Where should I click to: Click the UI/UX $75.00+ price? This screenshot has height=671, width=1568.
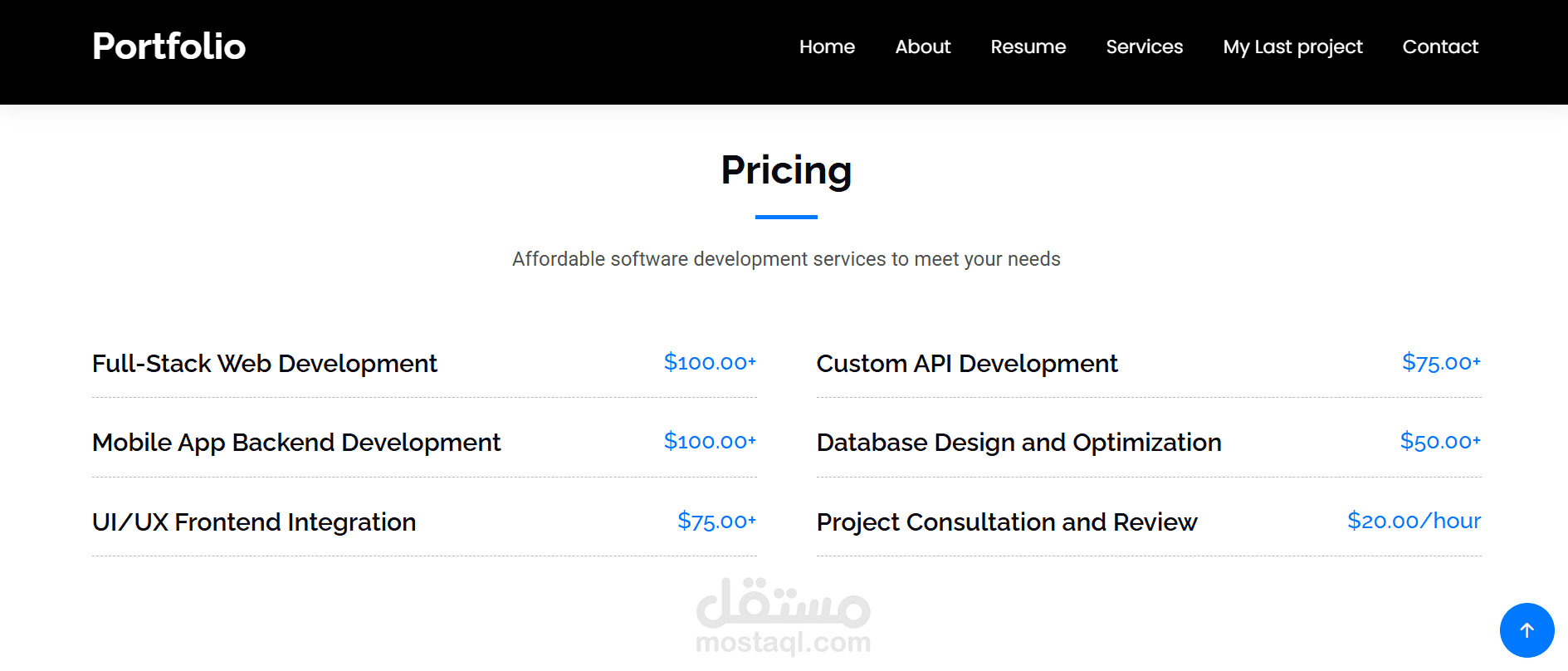(716, 521)
